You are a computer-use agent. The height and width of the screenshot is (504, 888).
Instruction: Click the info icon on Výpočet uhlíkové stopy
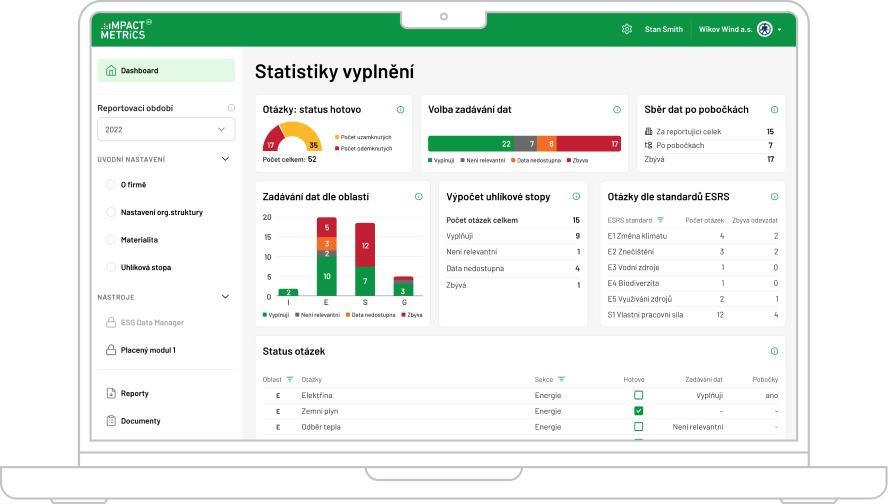[576, 197]
